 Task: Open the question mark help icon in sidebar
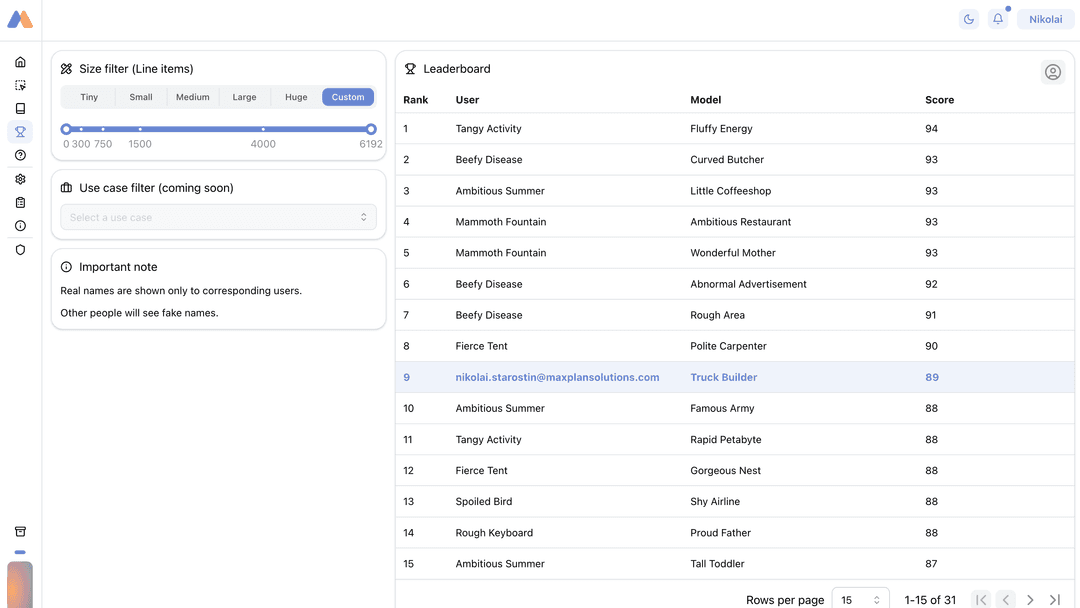pyautogui.click(x=20, y=156)
